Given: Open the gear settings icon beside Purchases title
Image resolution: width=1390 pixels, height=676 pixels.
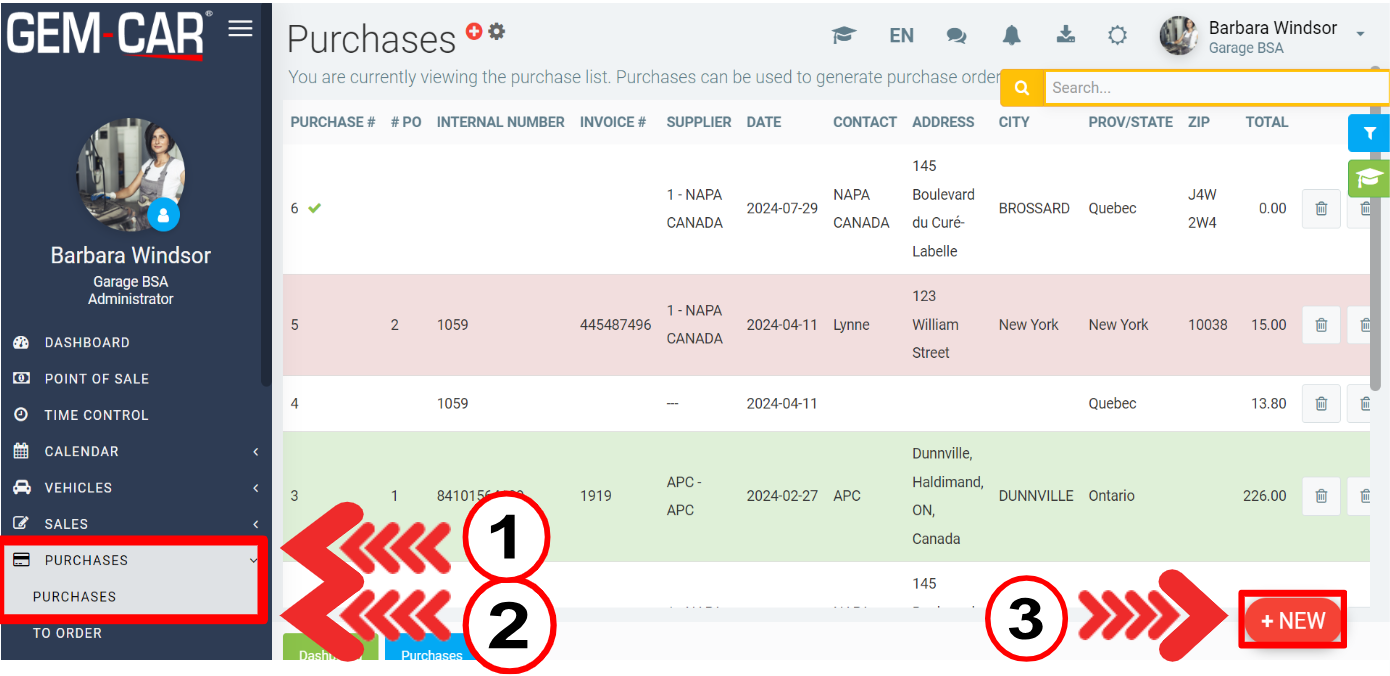Looking at the screenshot, I should (x=497, y=32).
